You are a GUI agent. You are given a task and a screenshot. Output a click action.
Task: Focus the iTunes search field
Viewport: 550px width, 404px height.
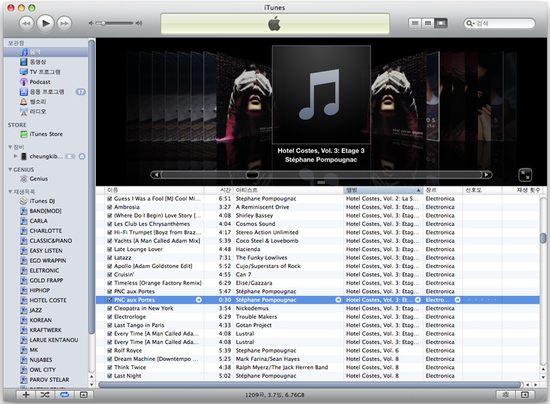pyautogui.click(x=499, y=23)
